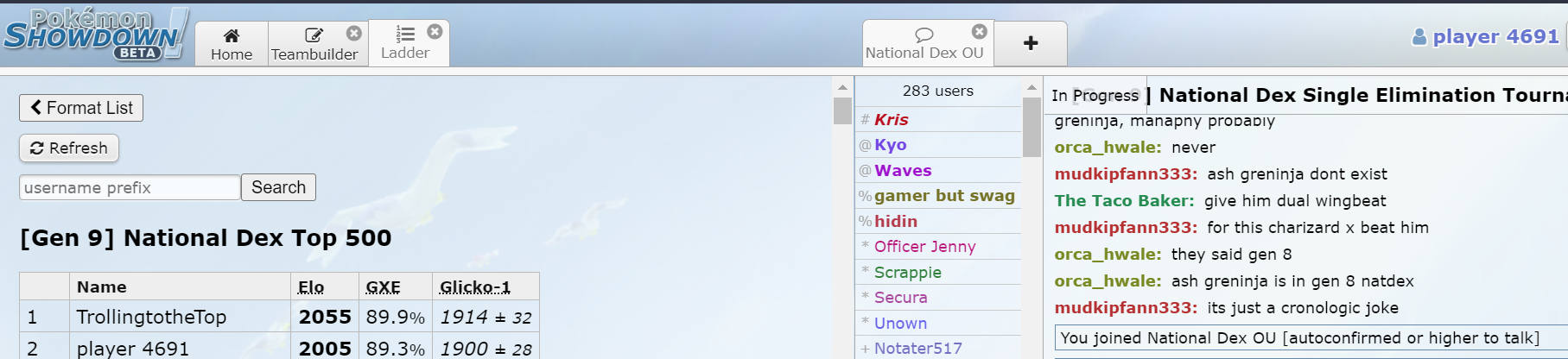The width and height of the screenshot is (1568, 359).
Task: Click the plus icon to join a room
Action: click(1031, 43)
